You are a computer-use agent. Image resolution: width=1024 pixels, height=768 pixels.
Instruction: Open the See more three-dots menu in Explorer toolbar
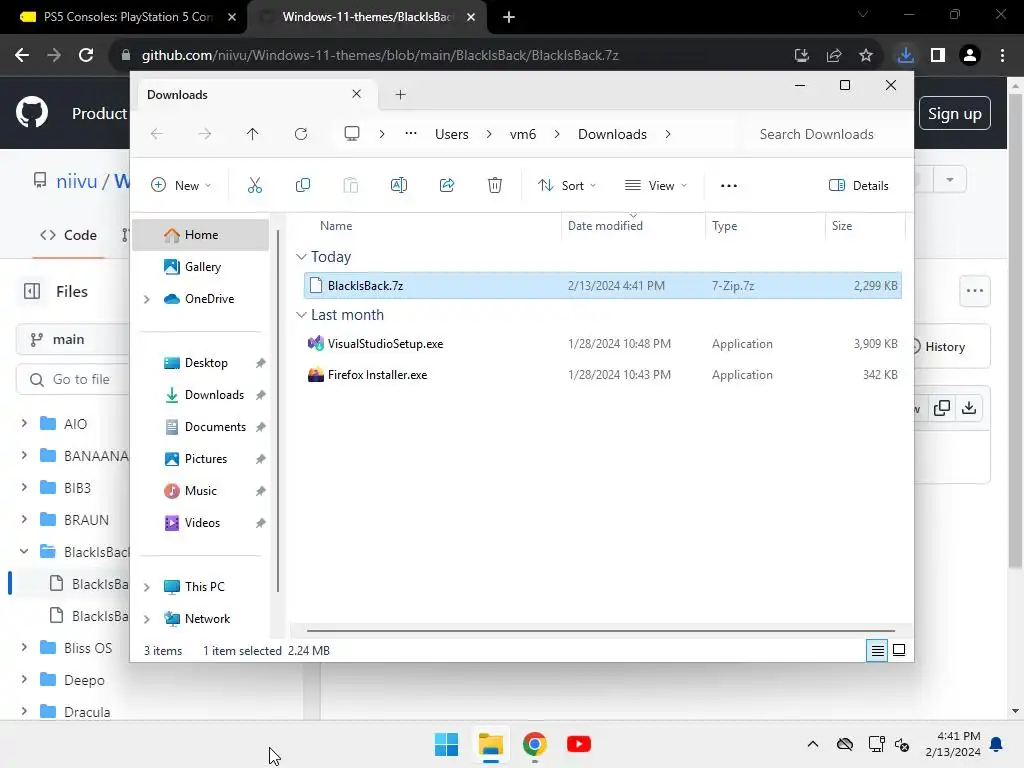click(x=729, y=185)
